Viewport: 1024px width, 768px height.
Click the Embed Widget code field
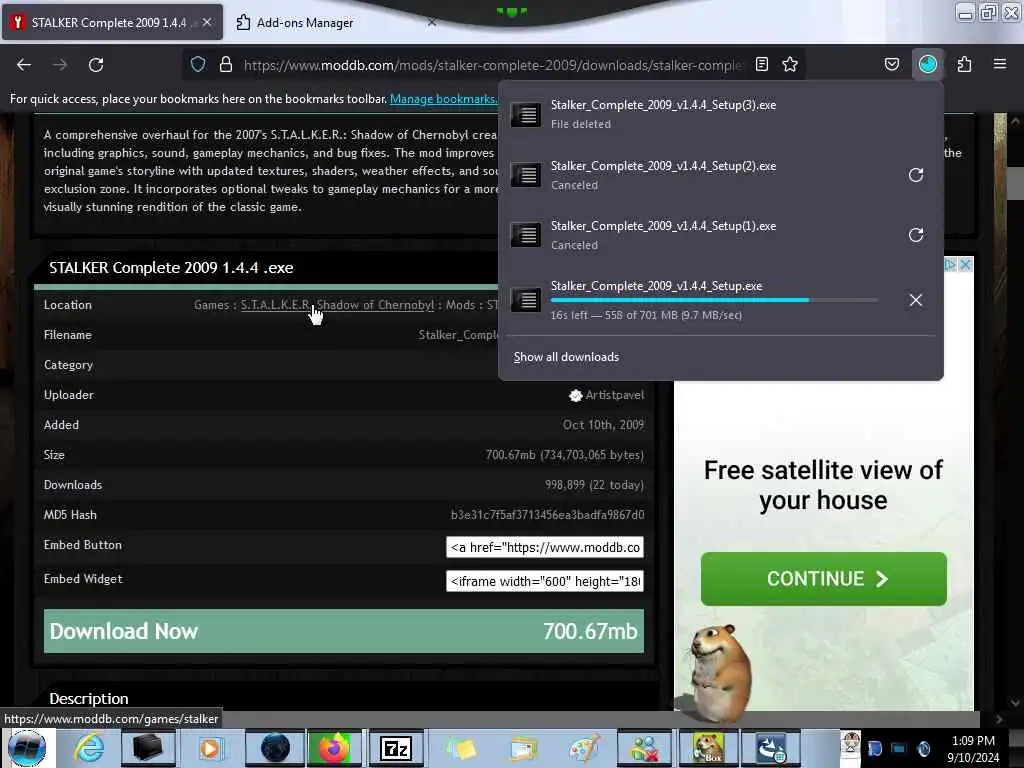545,581
